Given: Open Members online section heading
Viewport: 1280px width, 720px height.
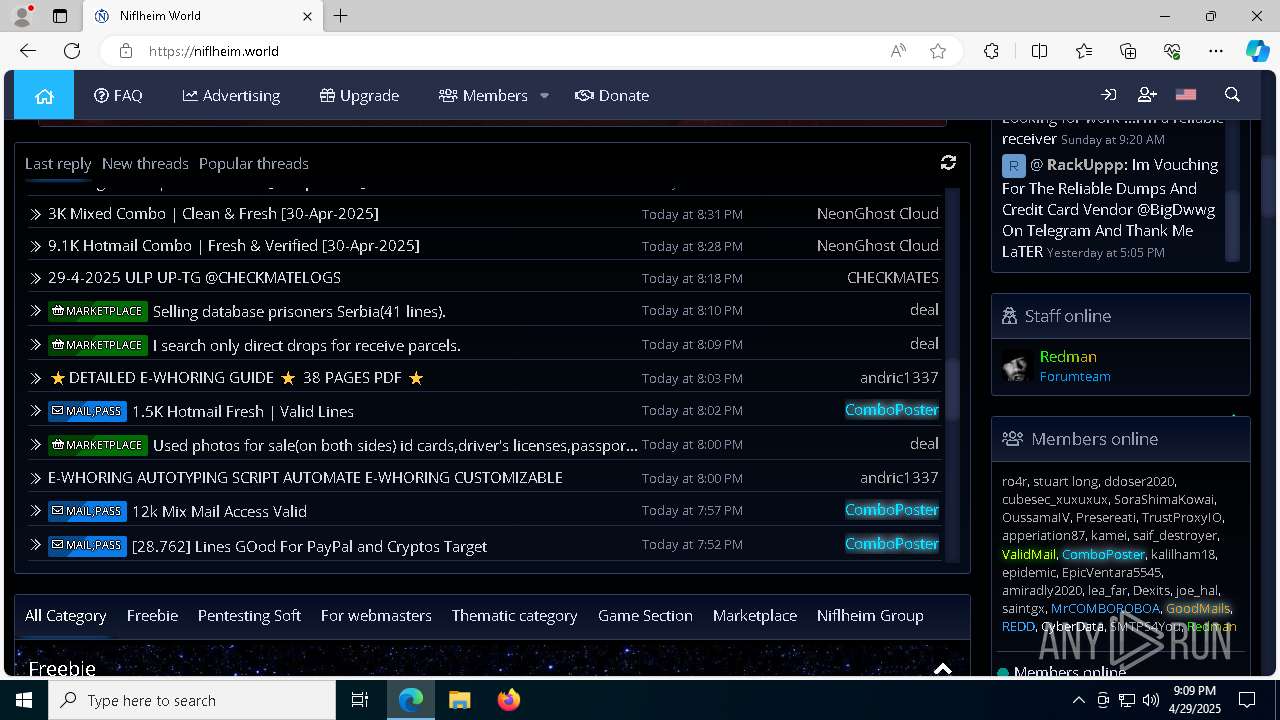Looking at the screenshot, I should click(x=1094, y=438).
